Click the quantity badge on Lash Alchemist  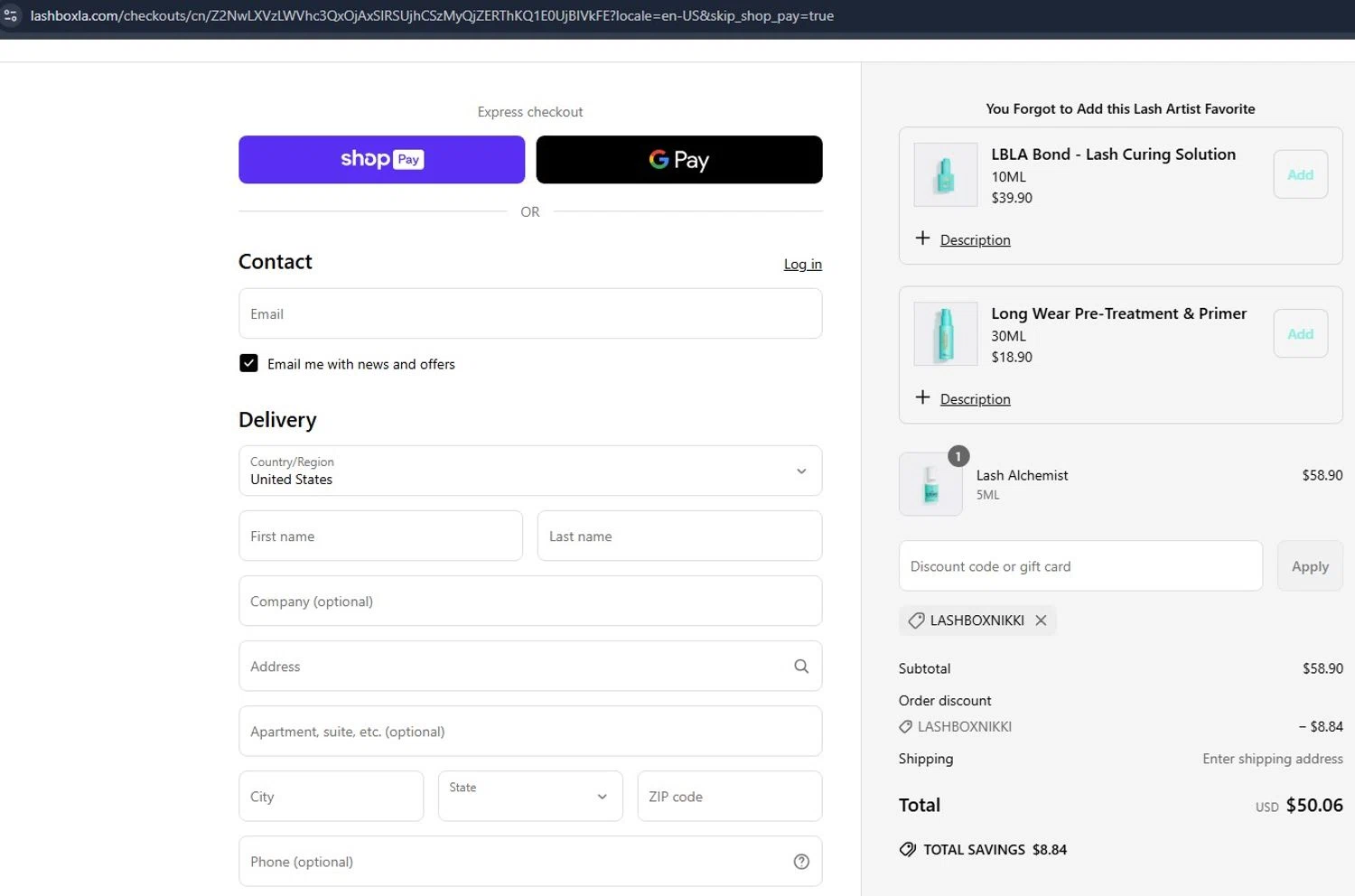[x=958, y=456]
